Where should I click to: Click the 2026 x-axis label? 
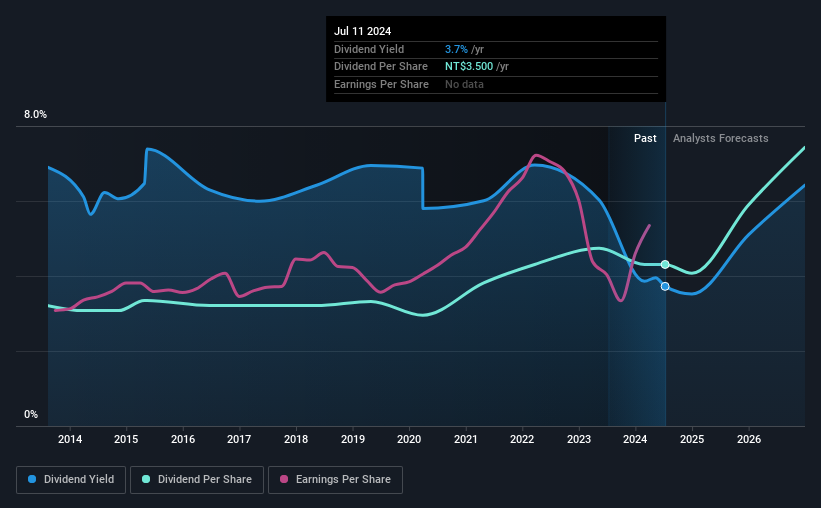coord(749,439)
